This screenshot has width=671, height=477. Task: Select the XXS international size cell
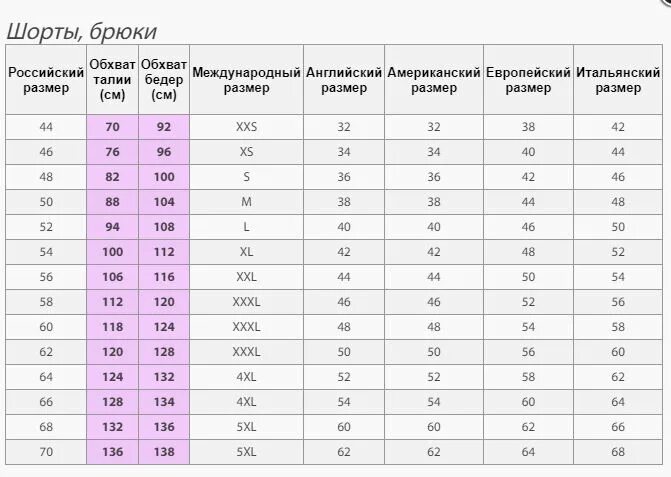coord(246,127)
